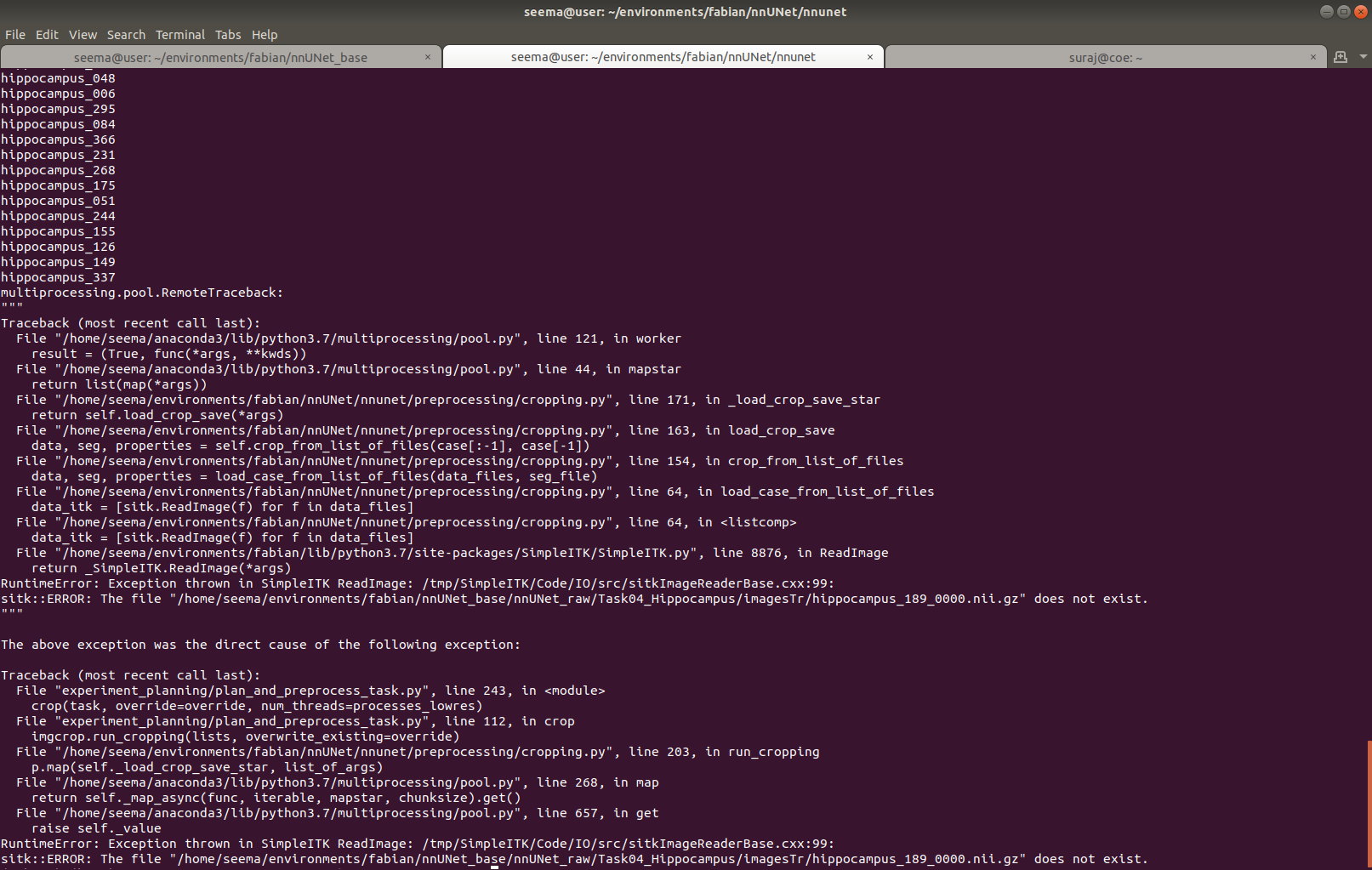Click the 'line 657, in get' text
1372x870 pixels.
598,813
